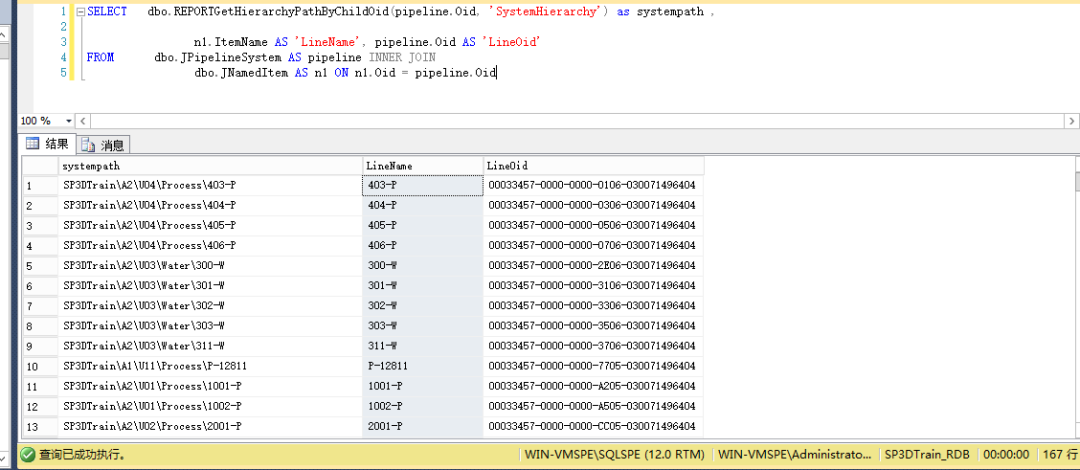Select row header 10 in results grid
This screenshot has height=470, width=1080.
coord(40,366)
